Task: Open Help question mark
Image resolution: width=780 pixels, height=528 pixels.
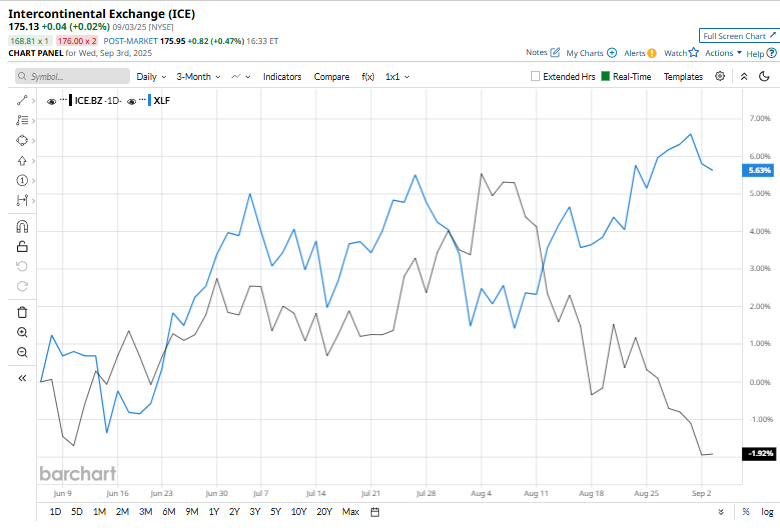Action: coord(772,53)
